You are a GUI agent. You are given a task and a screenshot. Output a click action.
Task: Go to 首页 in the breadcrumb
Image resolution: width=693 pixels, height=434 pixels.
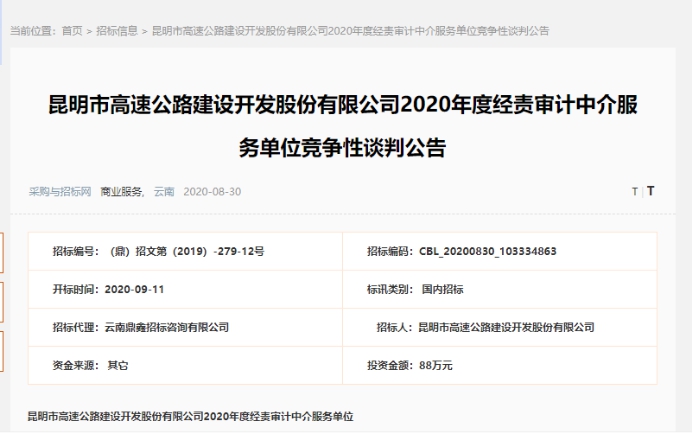coord(72,31)
